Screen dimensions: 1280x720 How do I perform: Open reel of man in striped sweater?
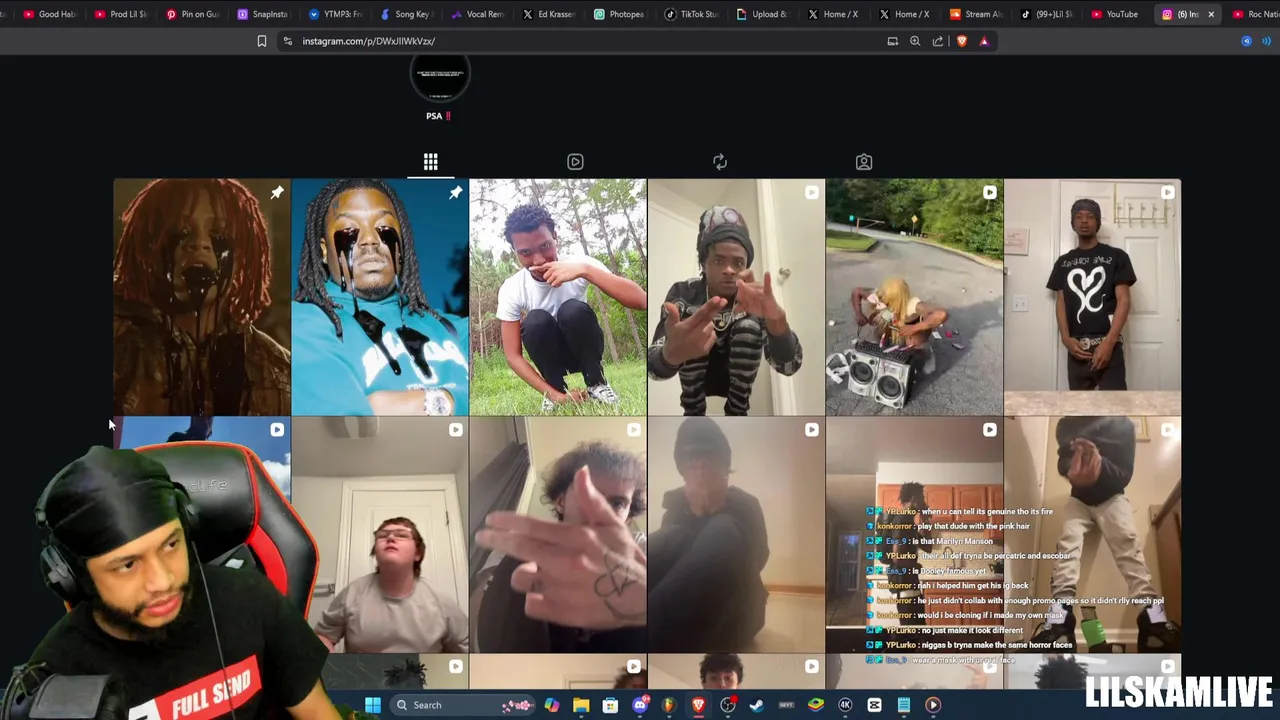(736, 297)
